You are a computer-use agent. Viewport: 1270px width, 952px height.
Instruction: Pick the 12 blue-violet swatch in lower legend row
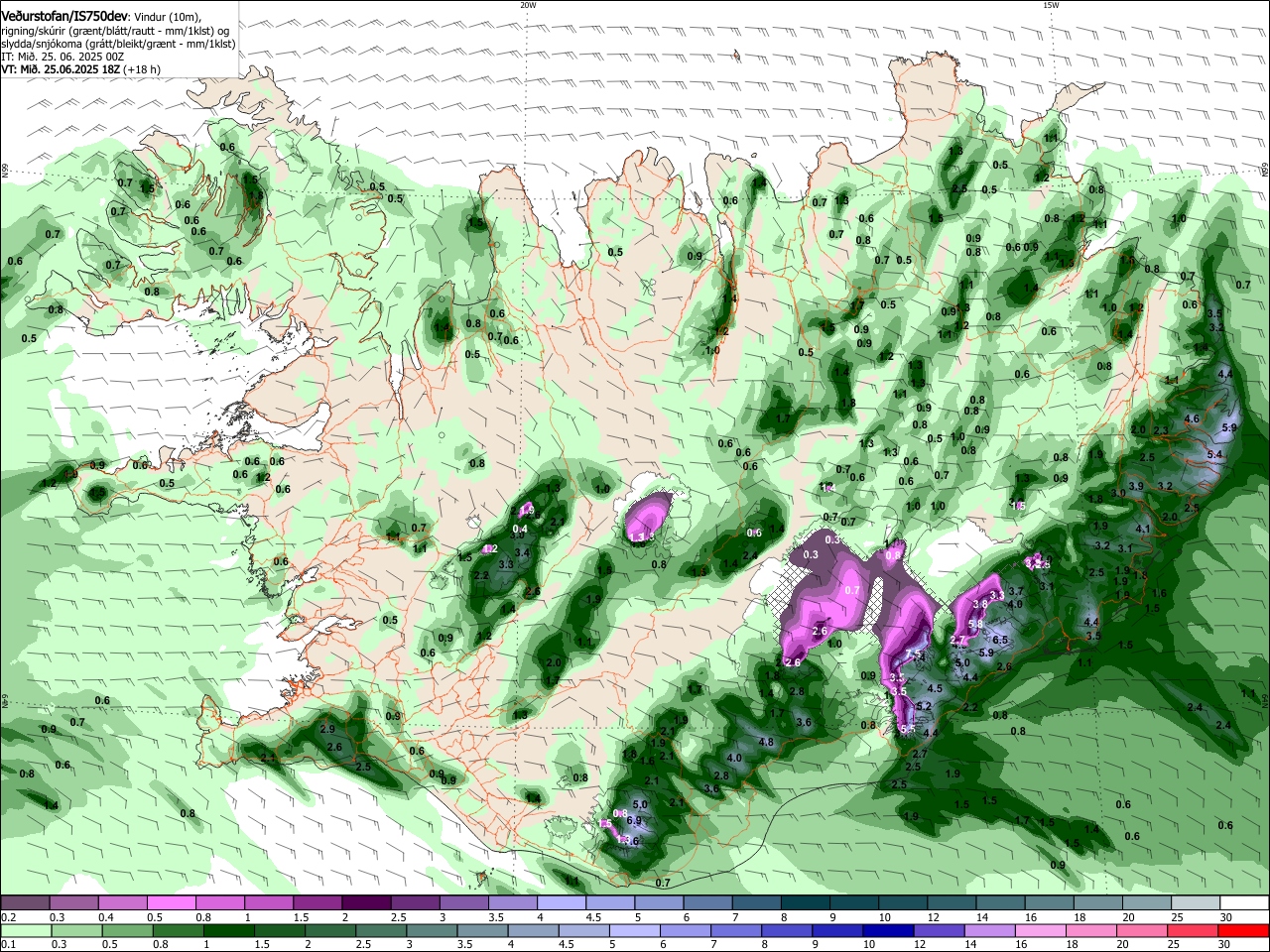(x=939, y=931)
